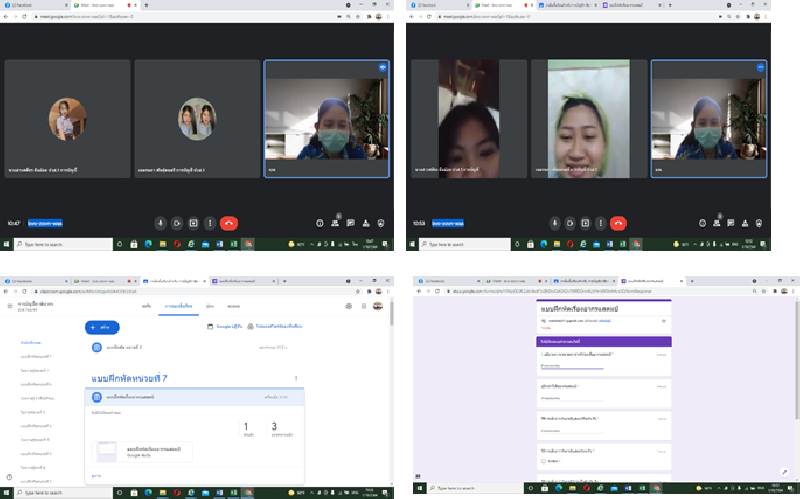Turn off the camera in the left Meet window
Viewport: 800px width, 499px height.
(x=177, y=223)
